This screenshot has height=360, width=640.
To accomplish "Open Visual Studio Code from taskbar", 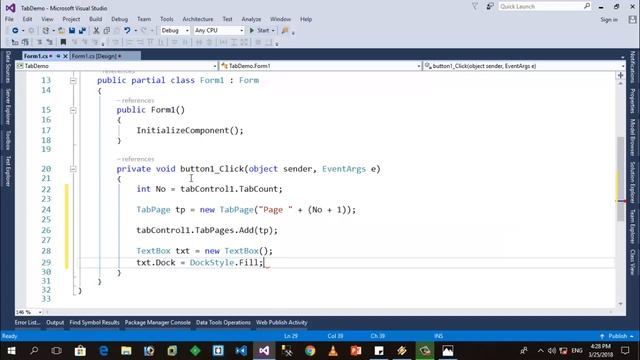I will 241,351.
